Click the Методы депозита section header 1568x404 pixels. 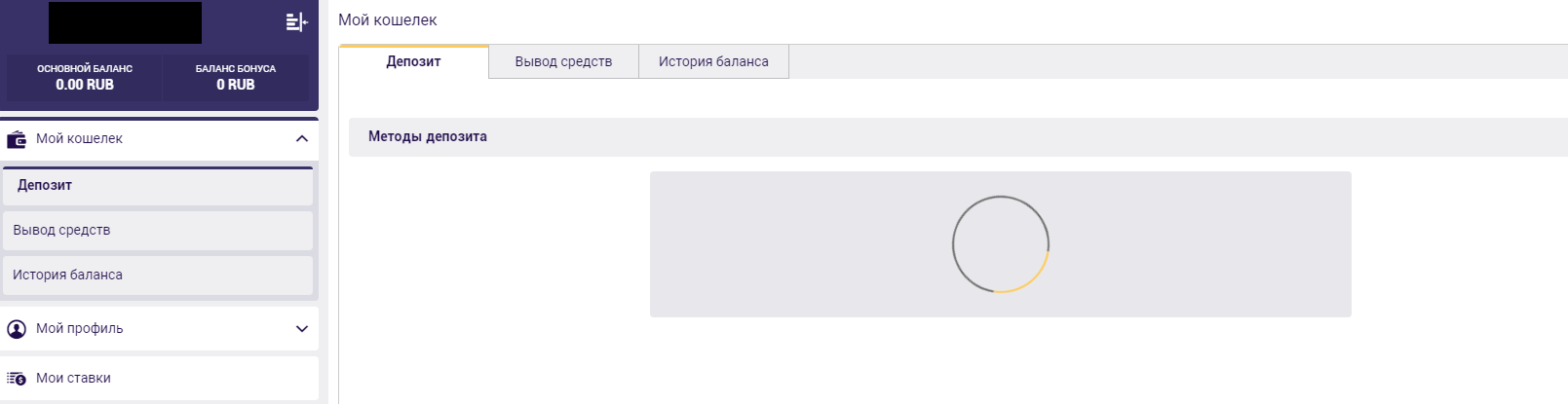click(x=428, y=137)
